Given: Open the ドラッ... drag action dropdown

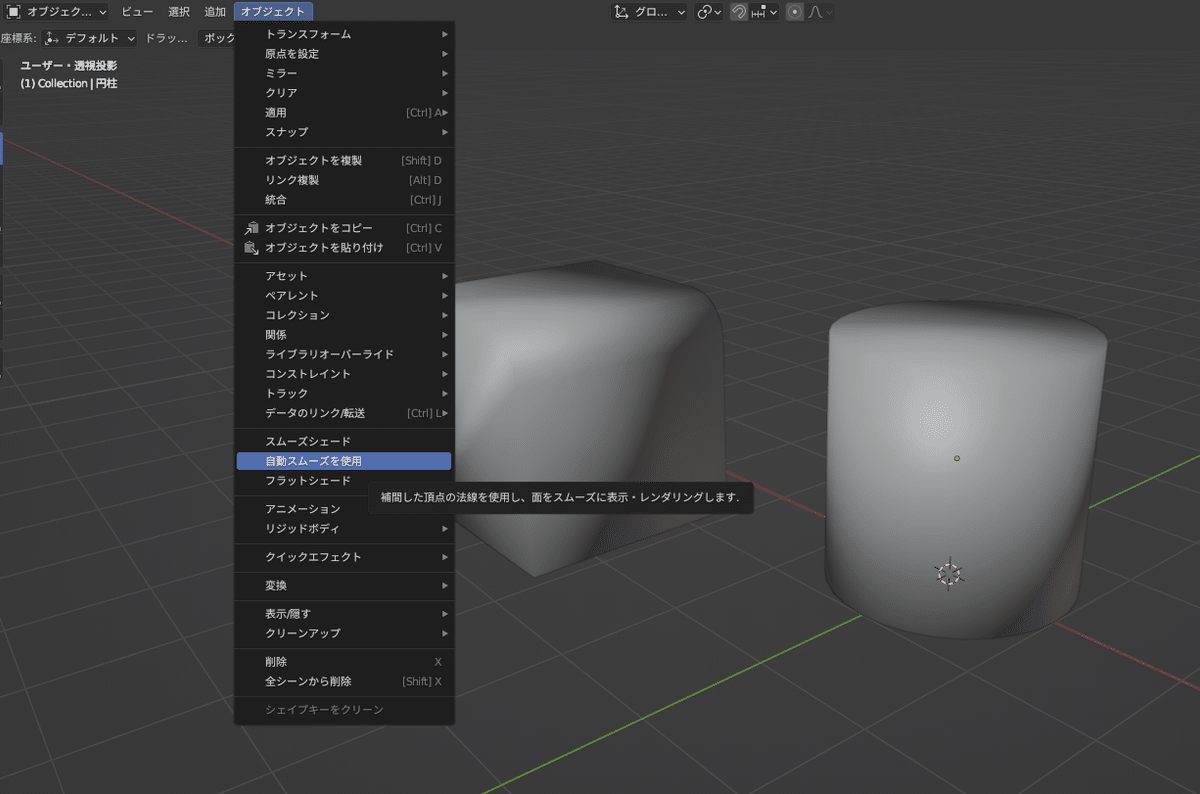Looking at the screenshot, I should 167,38.
